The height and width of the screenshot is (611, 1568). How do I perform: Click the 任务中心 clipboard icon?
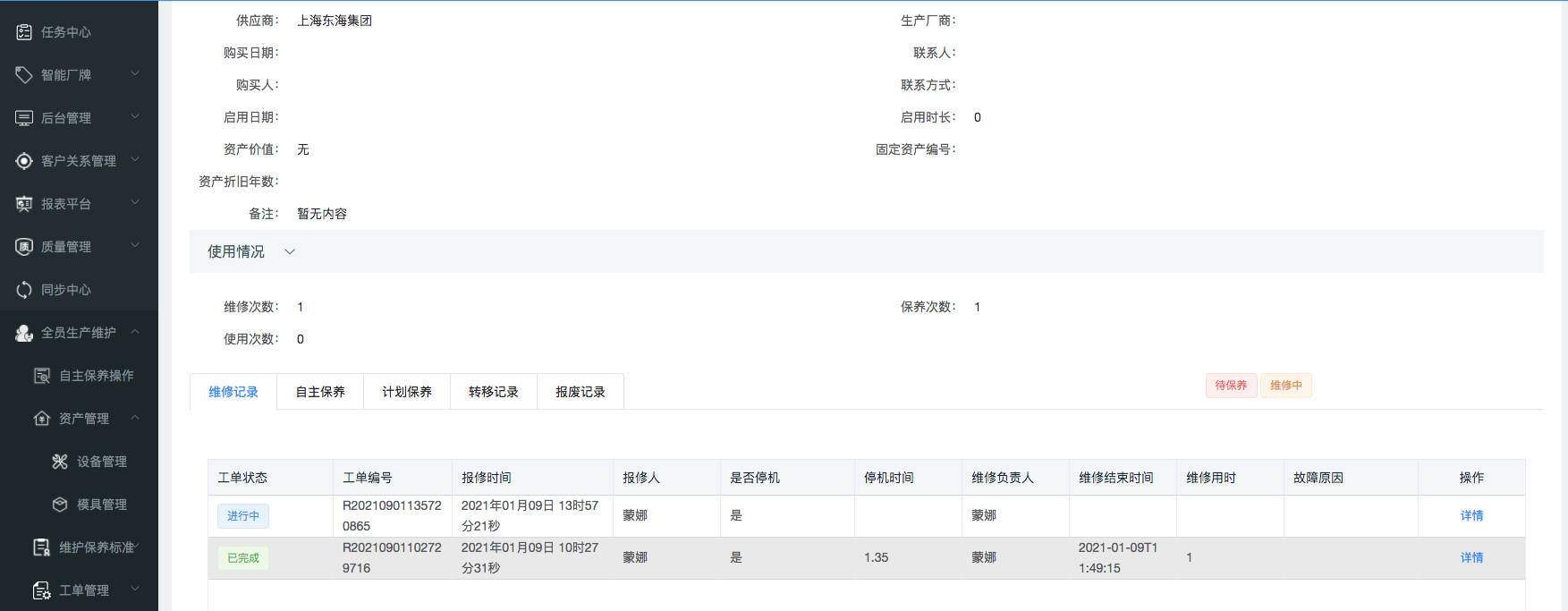click(x=24, y=32)
